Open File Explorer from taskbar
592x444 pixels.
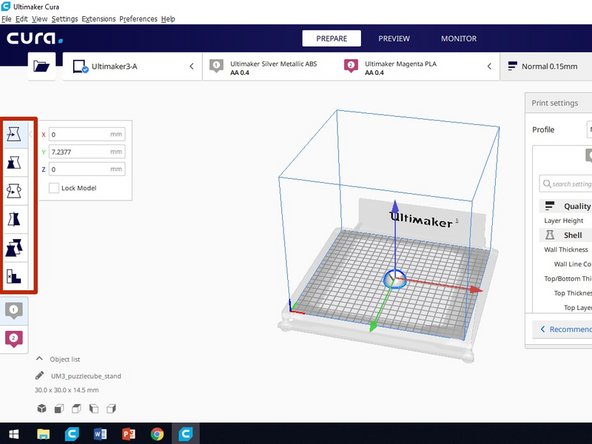(43, 434)
